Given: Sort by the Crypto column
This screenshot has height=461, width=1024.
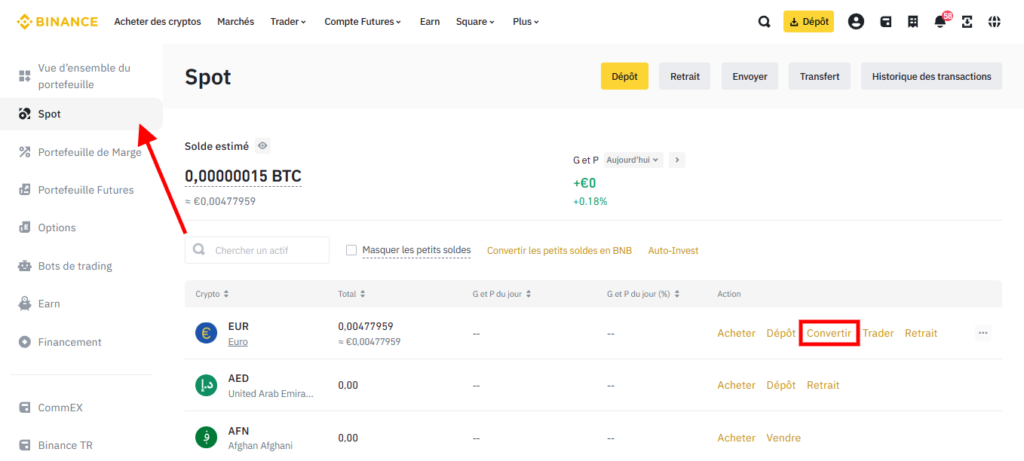Looking at the screenshot, I should coord(212,294).
